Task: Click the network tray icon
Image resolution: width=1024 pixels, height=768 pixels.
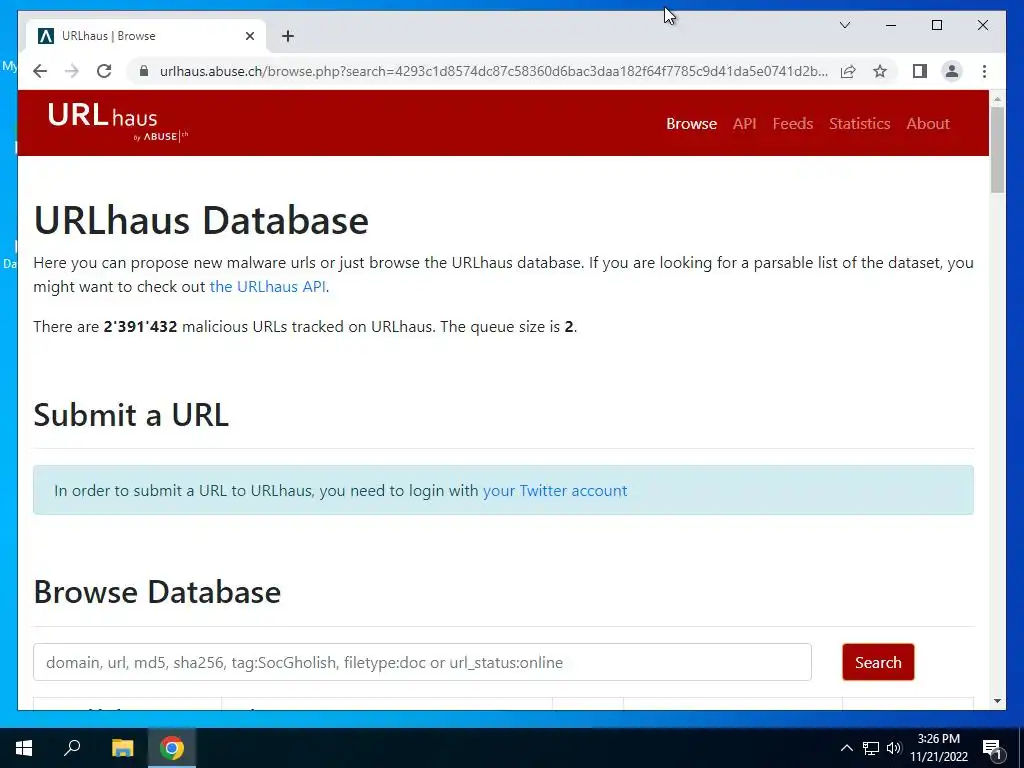Action: point(871,748)
